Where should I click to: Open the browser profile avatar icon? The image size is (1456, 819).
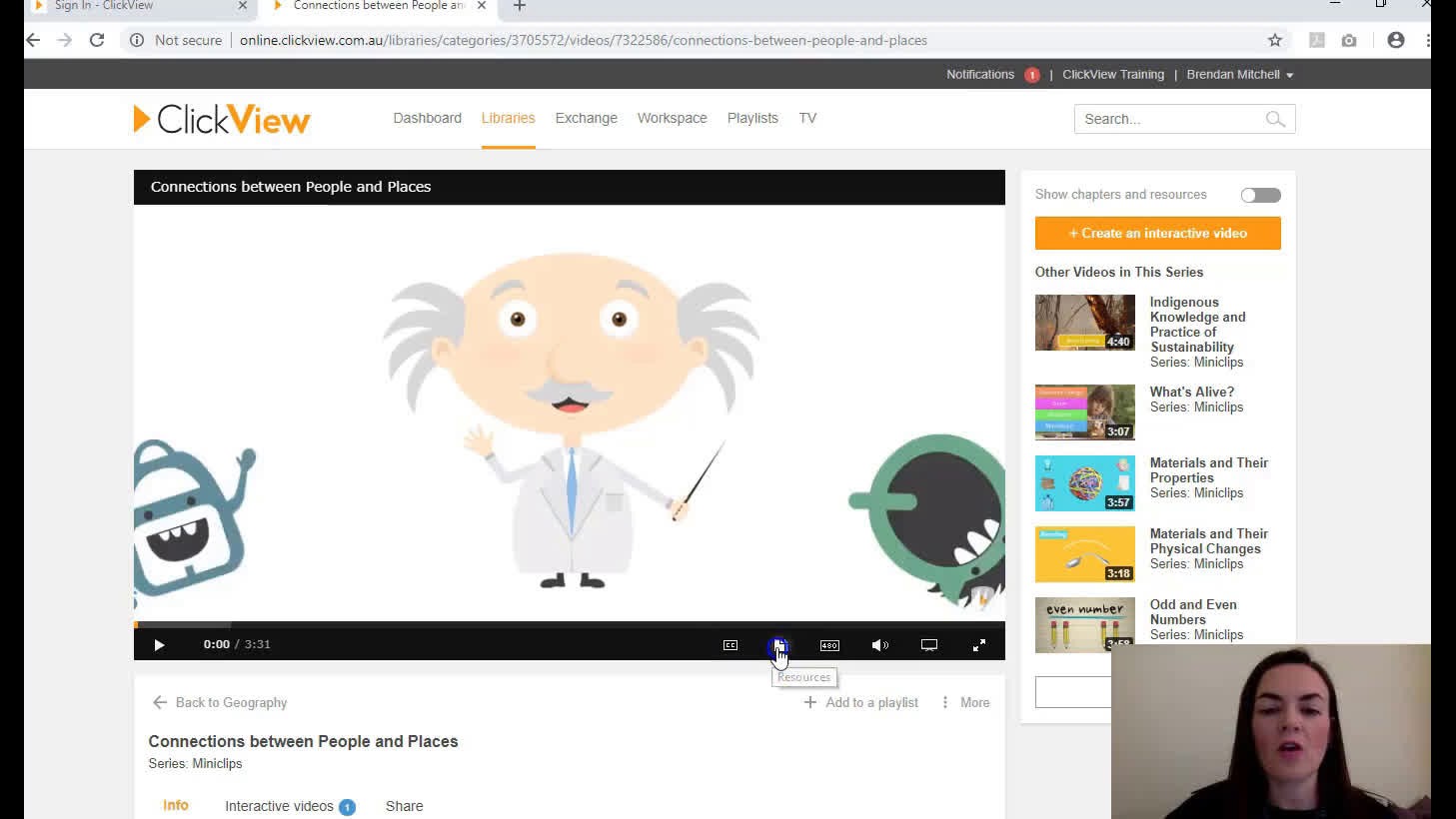[x=1396, y=40]
